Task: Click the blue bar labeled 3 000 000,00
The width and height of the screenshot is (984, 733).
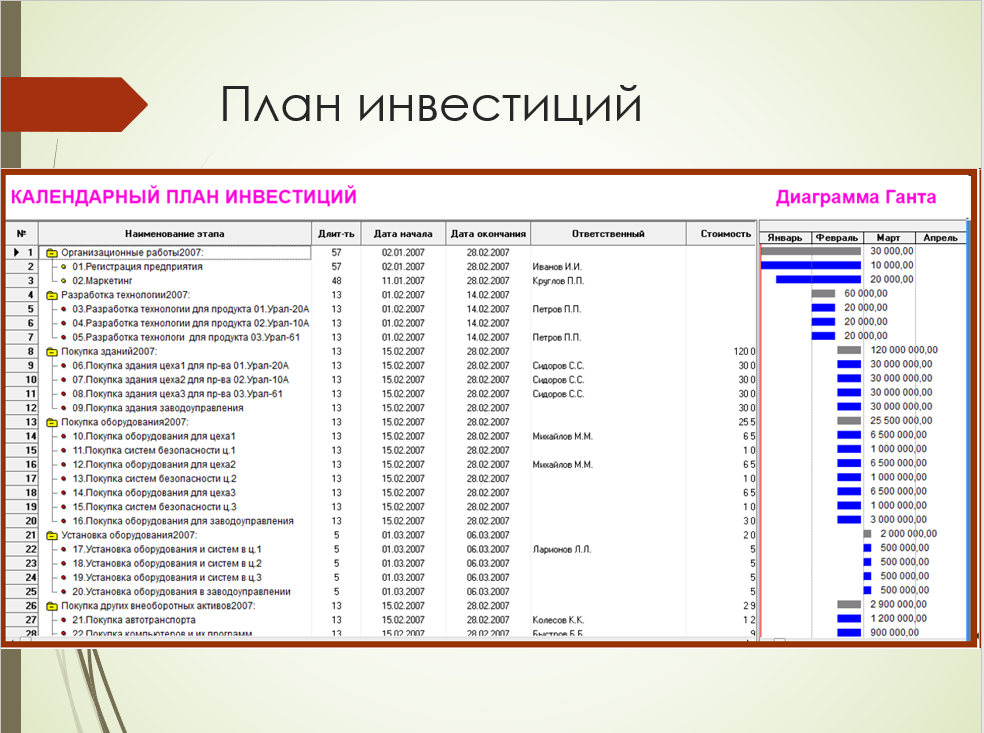Action: [849, 520]
